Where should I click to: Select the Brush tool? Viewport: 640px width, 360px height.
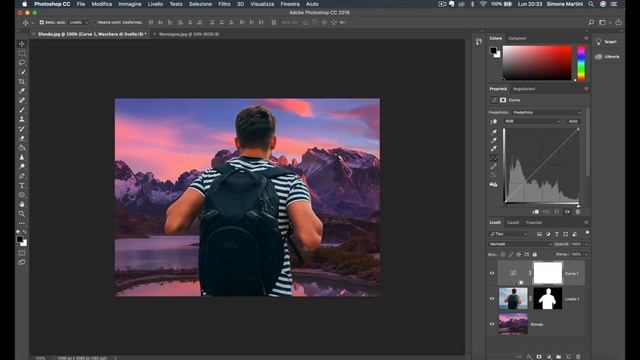pyautogui.click(x=22, y=110)
